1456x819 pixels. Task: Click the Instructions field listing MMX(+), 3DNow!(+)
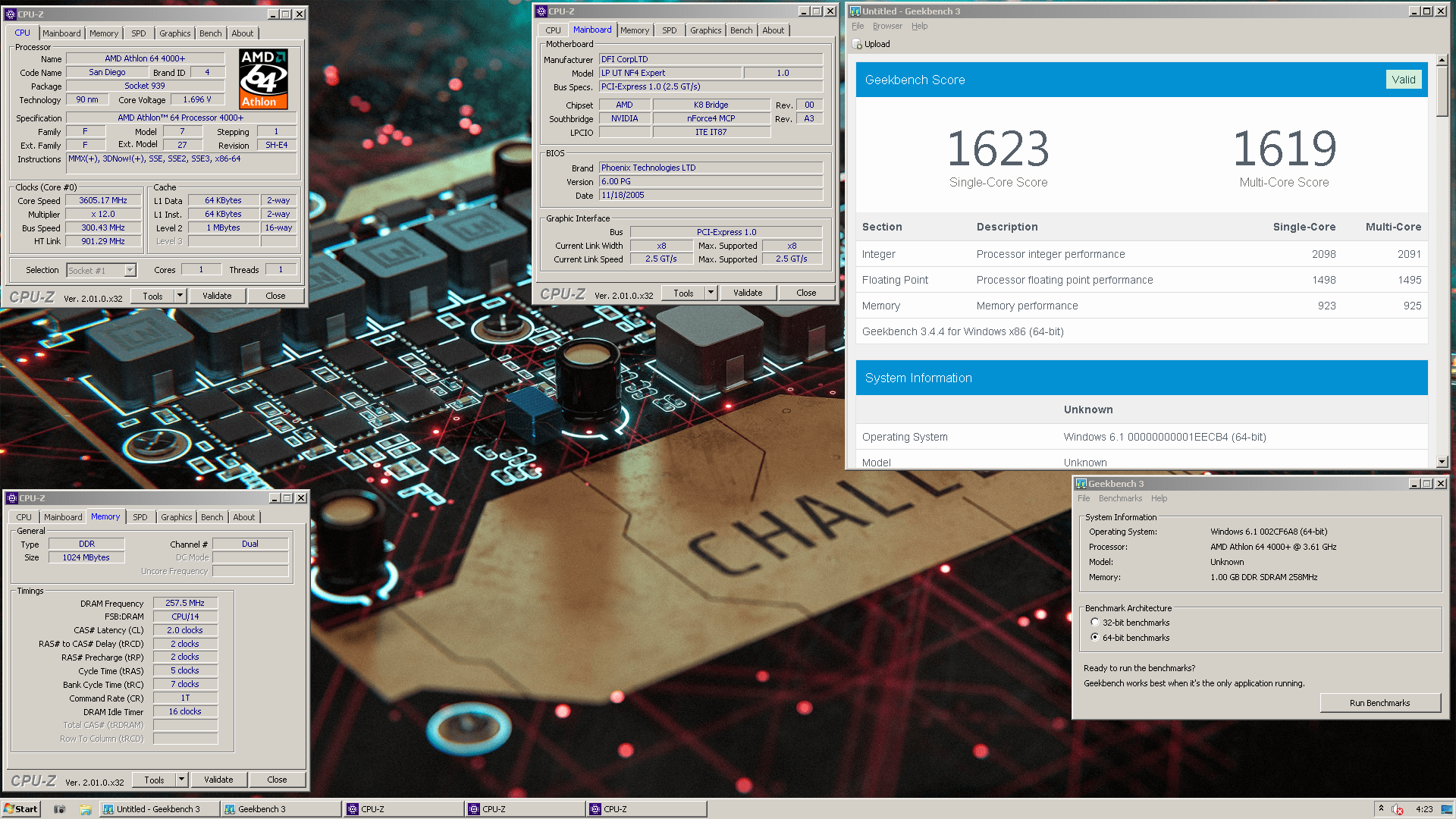click(181, 164)
